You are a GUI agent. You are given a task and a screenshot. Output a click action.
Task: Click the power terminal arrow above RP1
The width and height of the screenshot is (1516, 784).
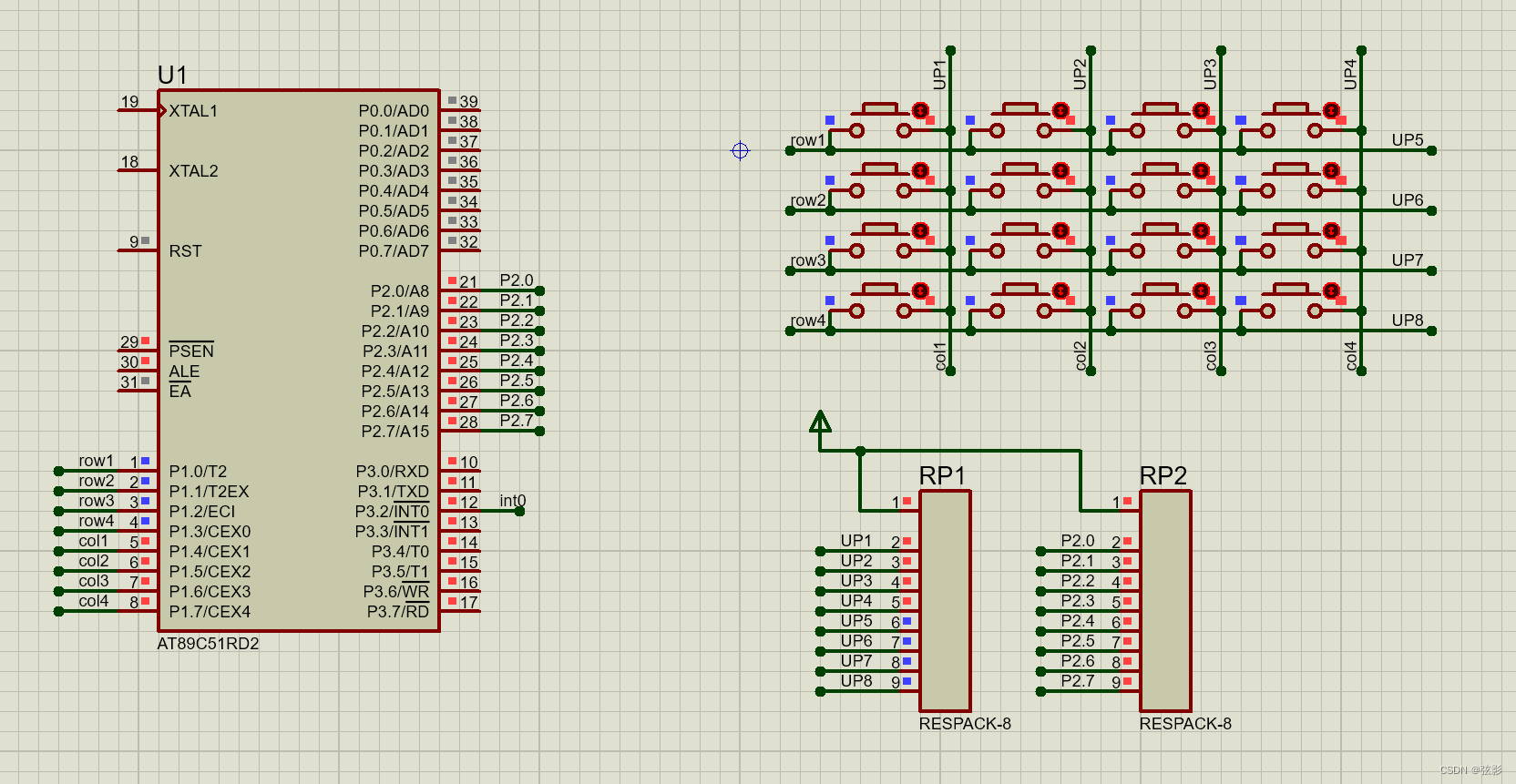point(820,421)
